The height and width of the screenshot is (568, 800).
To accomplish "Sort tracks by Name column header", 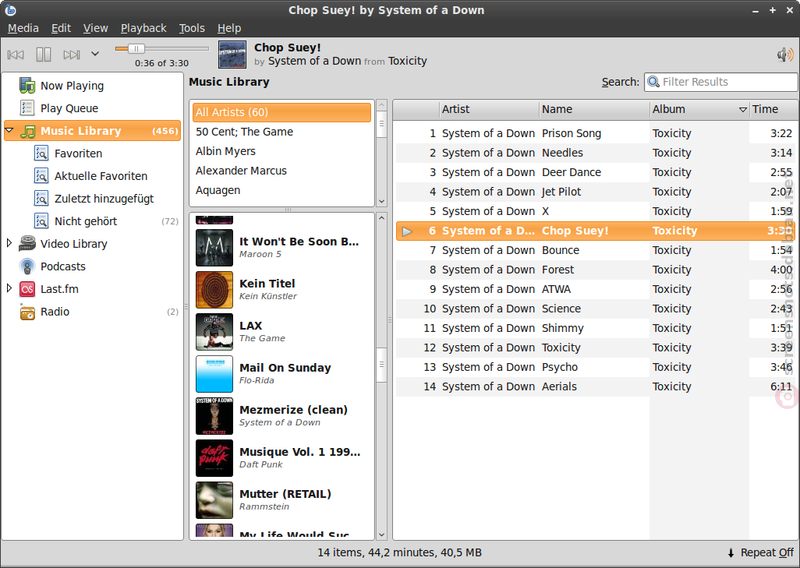I will [x=594, y=109].
